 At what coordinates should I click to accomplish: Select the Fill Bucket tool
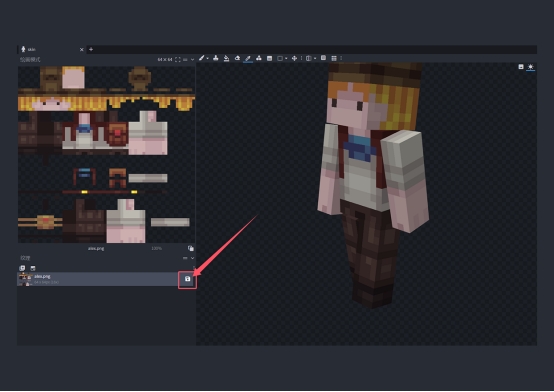click(226, 58)
